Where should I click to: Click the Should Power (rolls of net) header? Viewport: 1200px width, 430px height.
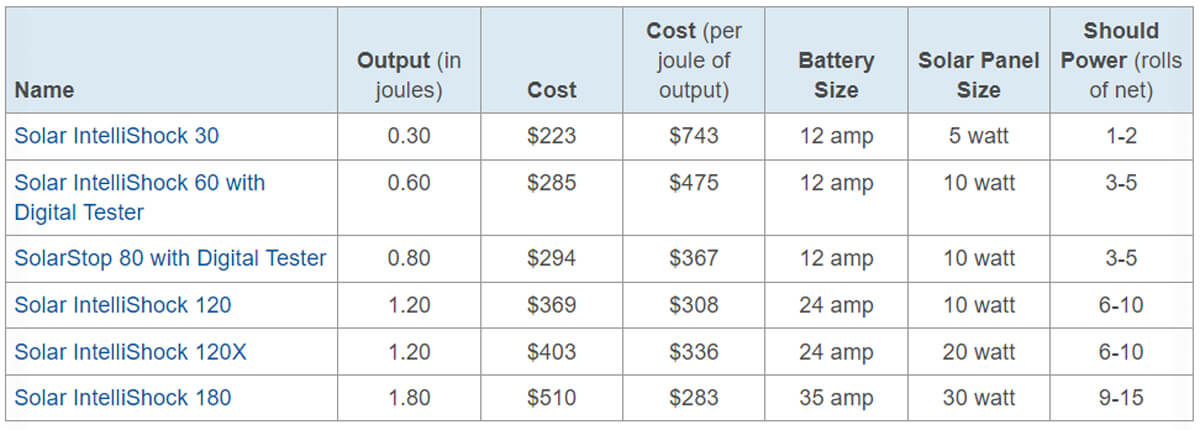click(x=1121, y=61)
